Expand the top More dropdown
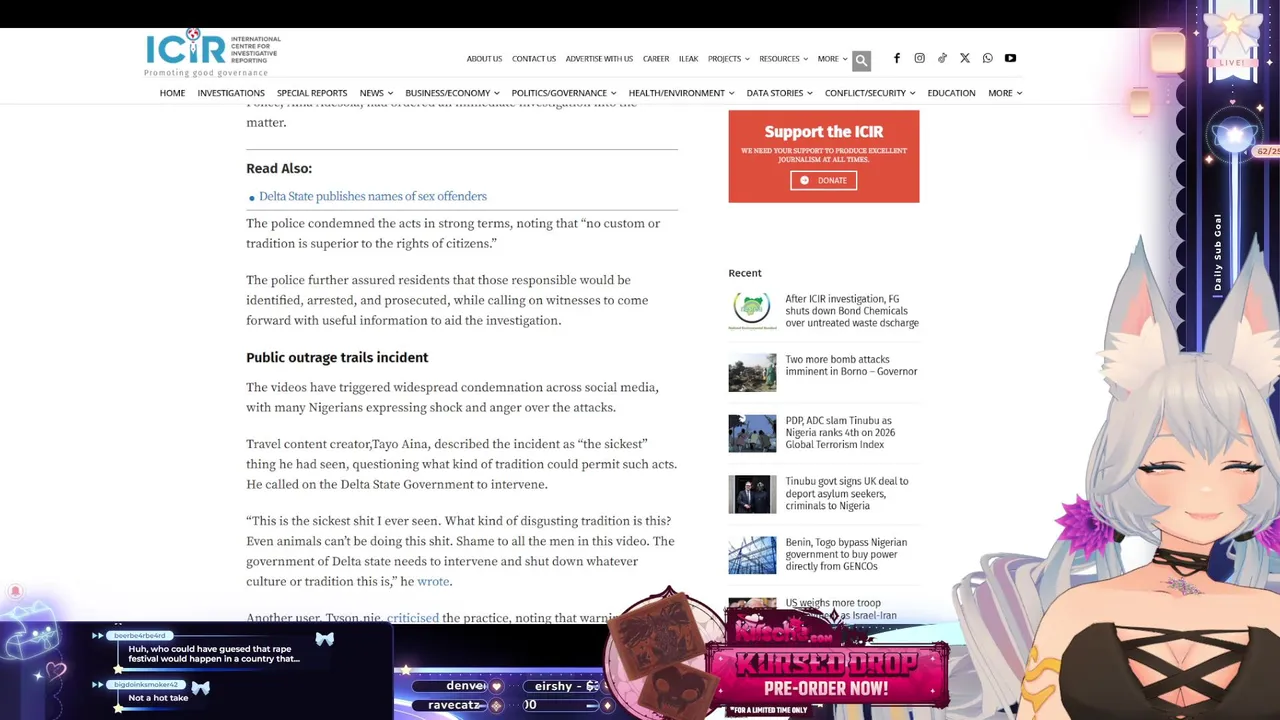Screen dimensions: 1280x720 pos(832,59)
